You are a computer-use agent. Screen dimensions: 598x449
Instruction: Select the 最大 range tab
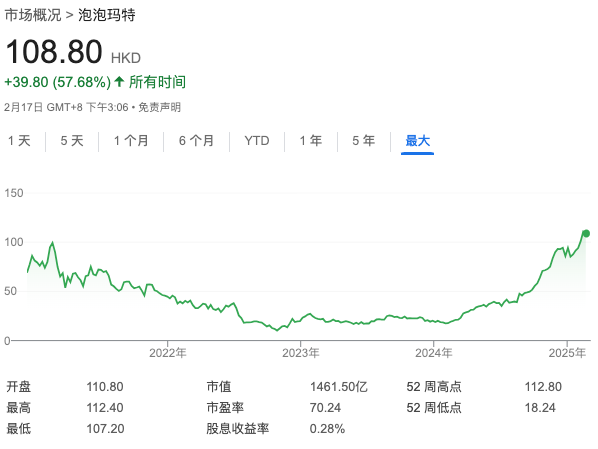click(418, 141)
